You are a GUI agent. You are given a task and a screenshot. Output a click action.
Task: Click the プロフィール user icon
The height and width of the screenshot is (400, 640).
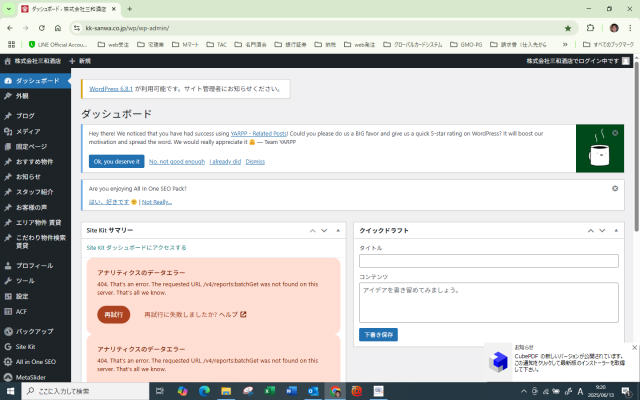pyautogui.click(x=8, y=266)
